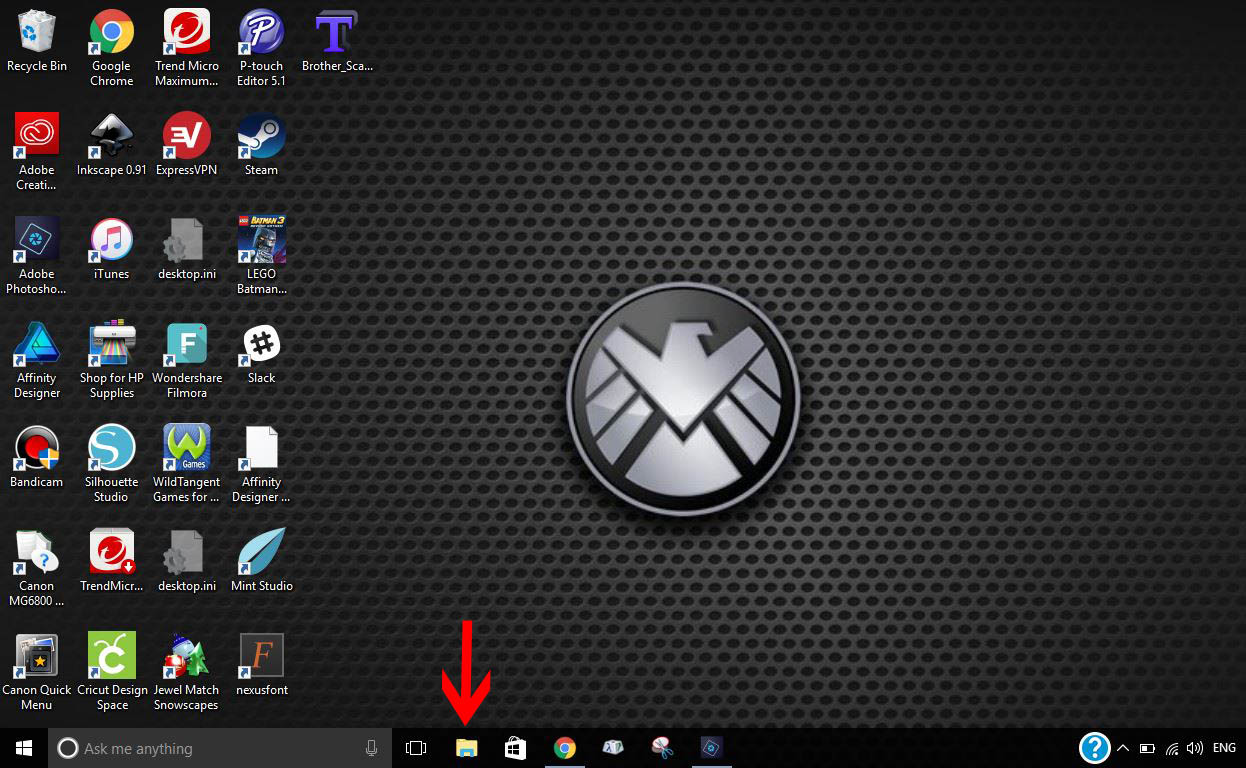1246x768 pixels.
Task: Click the ENG language indicator
Action: (x=1224, y=748)
